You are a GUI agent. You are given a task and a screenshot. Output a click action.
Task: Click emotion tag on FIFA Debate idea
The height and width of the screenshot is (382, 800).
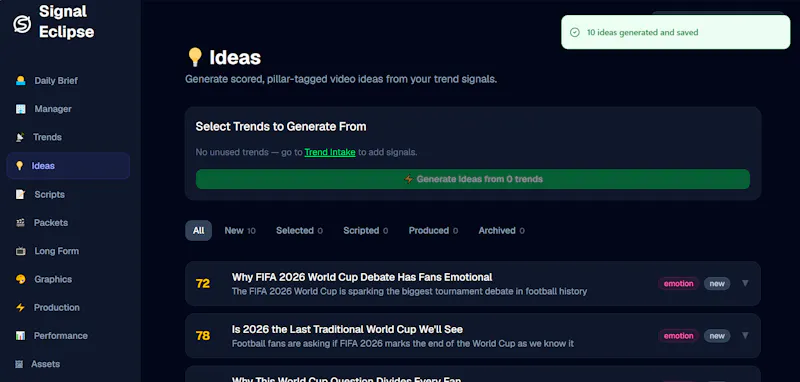679,284
